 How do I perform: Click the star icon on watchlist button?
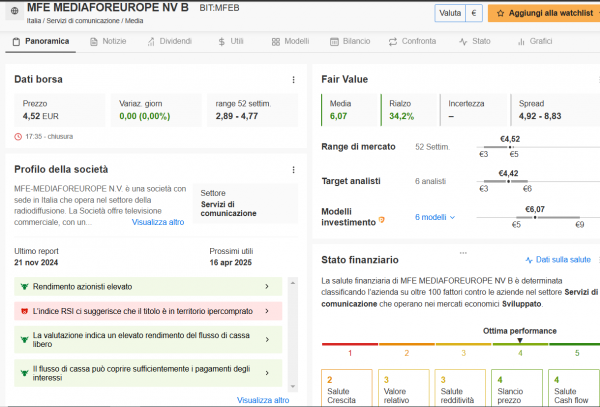point(500,13)
